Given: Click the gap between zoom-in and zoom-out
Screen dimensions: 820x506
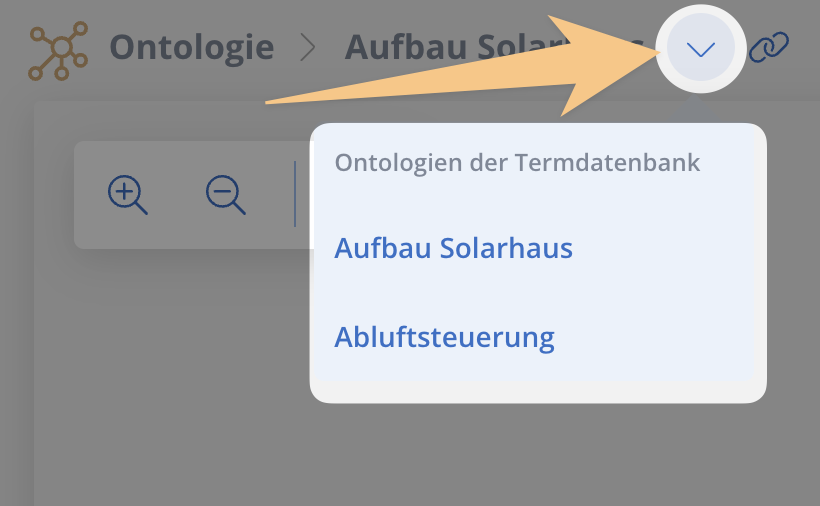Looking at the screenshot, I should click(177, 195).
